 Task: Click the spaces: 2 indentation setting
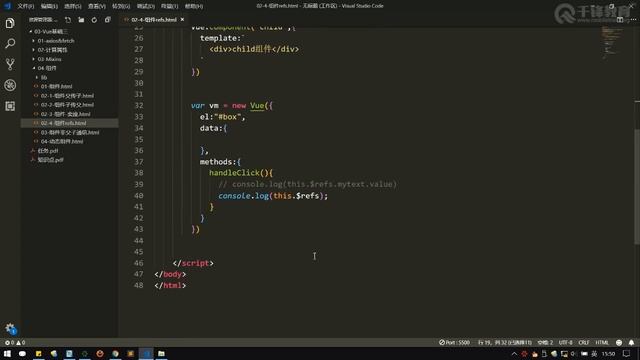pyautogui.click(x=545, y=342)
